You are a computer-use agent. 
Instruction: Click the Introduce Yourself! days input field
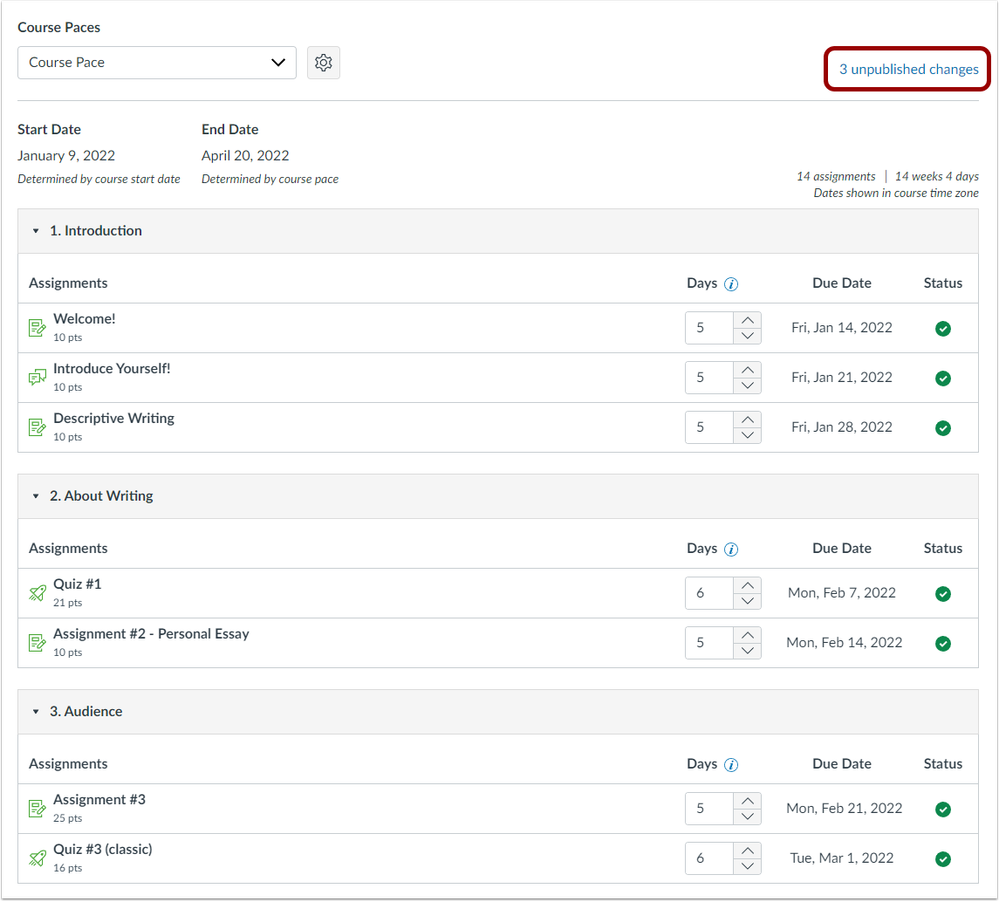coord(709,377)
